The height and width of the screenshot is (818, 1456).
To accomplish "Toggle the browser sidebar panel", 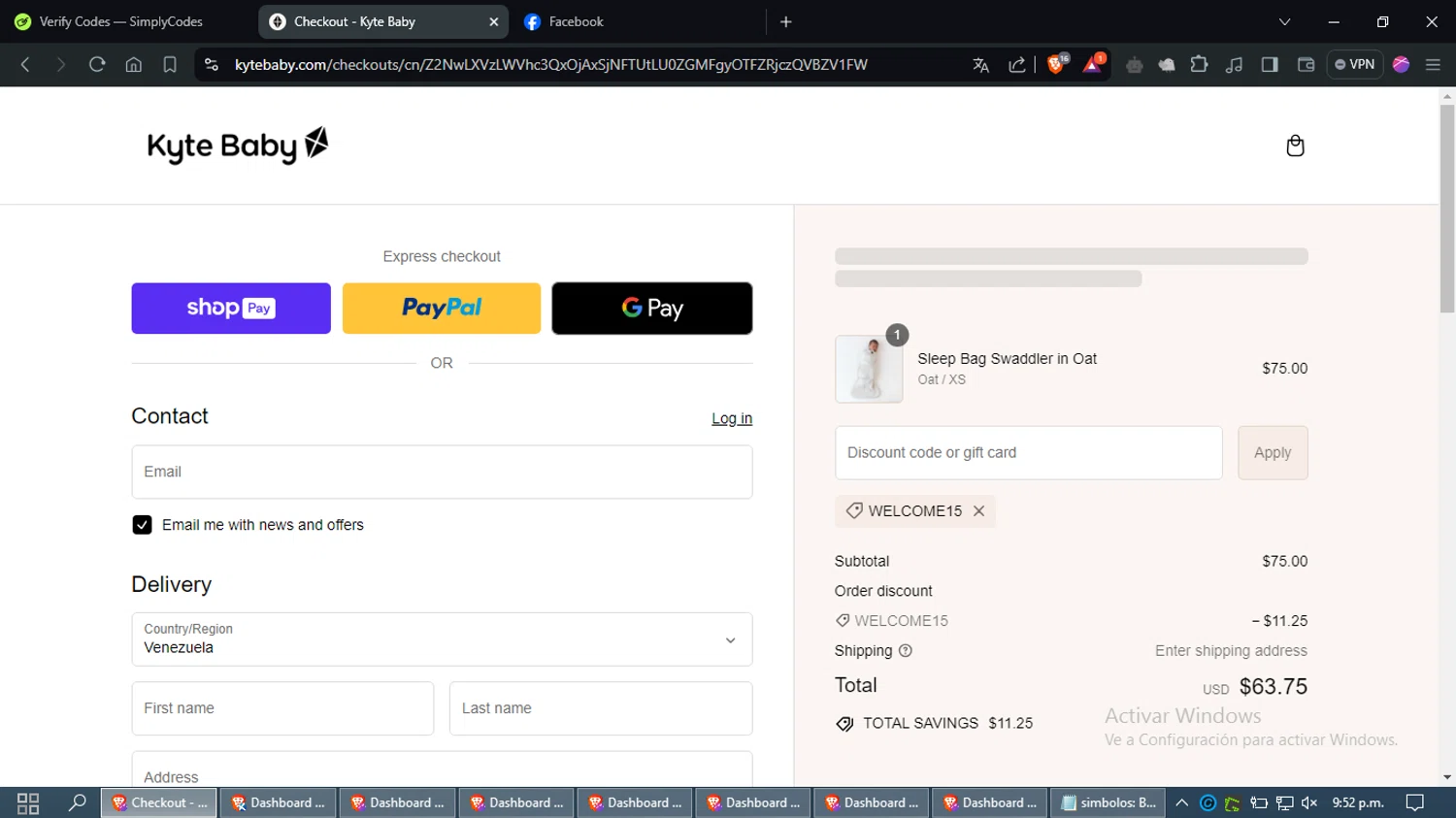I will (x=1270, y=65).
